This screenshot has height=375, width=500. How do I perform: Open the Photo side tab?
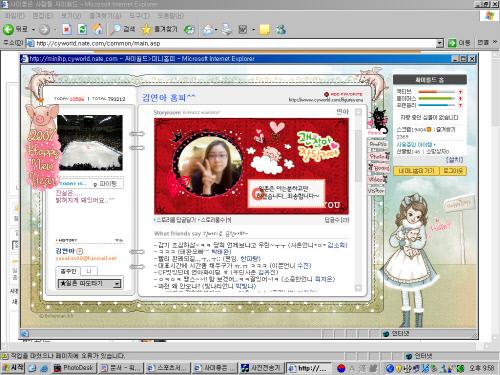(x=378, y=156)
